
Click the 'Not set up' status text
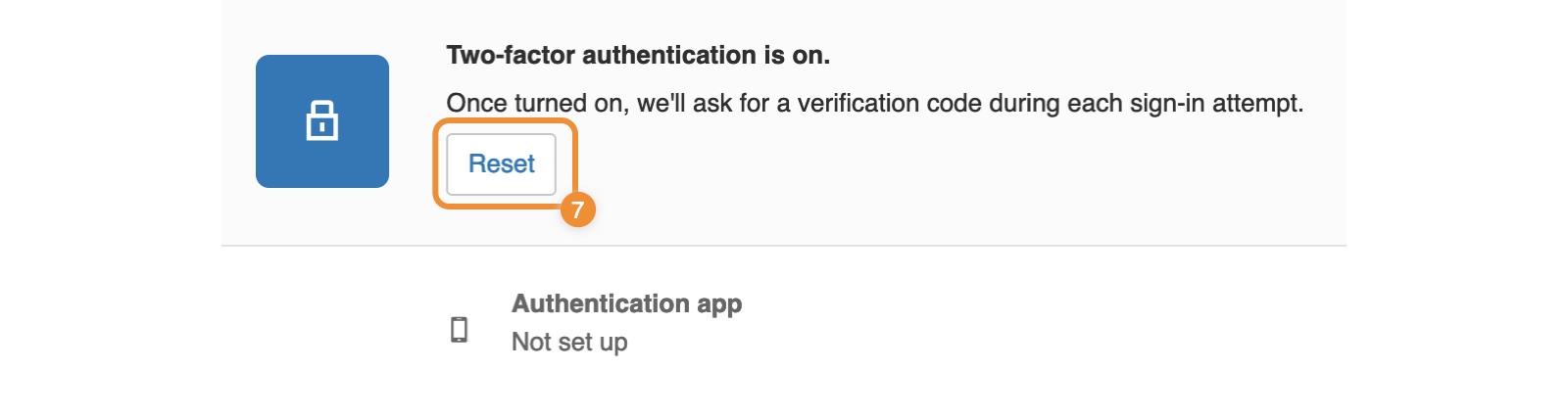pos(569,342)
